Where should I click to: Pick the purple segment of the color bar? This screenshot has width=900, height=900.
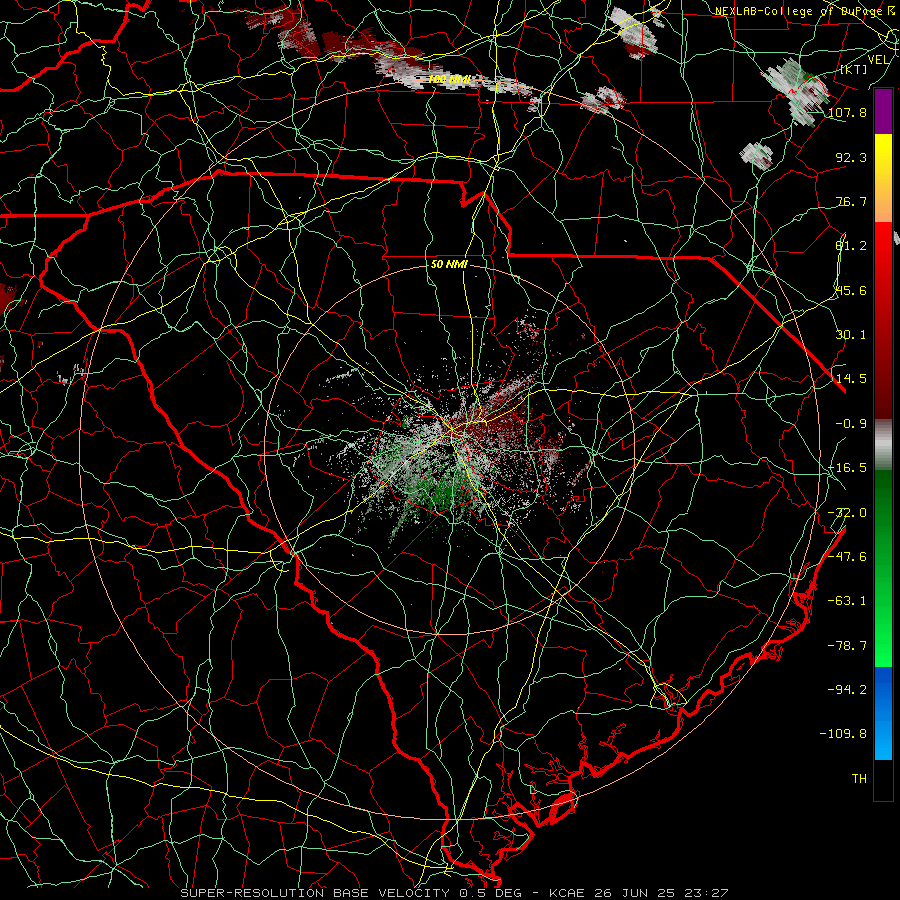[x=883, y=111]
